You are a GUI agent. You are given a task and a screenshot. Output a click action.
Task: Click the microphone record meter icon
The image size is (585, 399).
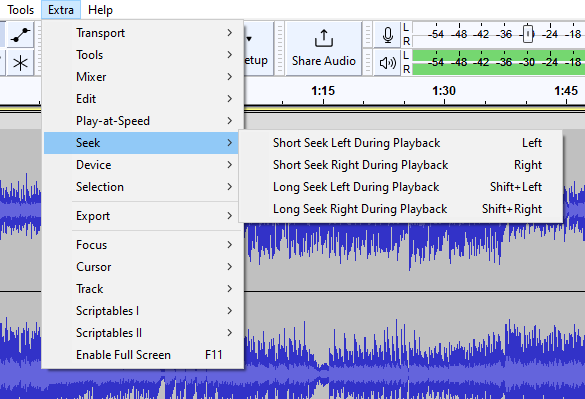(388, 35)
